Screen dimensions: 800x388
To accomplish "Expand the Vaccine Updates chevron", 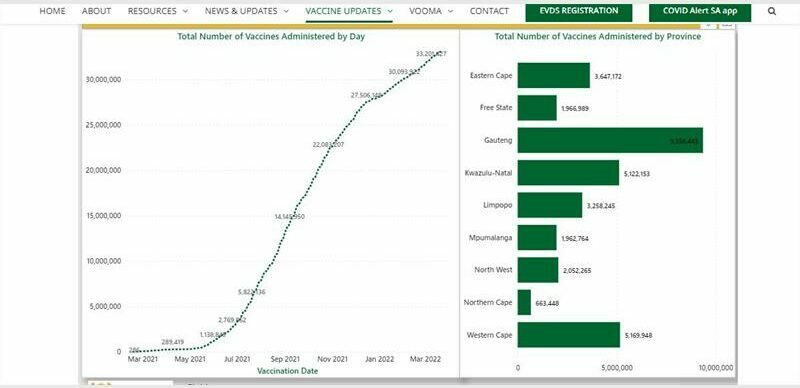I will point(390,11).
